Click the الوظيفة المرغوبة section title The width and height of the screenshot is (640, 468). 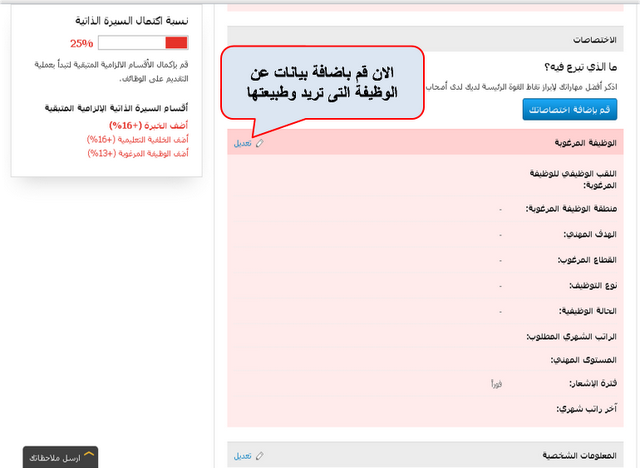pyautogui.click(x=585, y=143)
